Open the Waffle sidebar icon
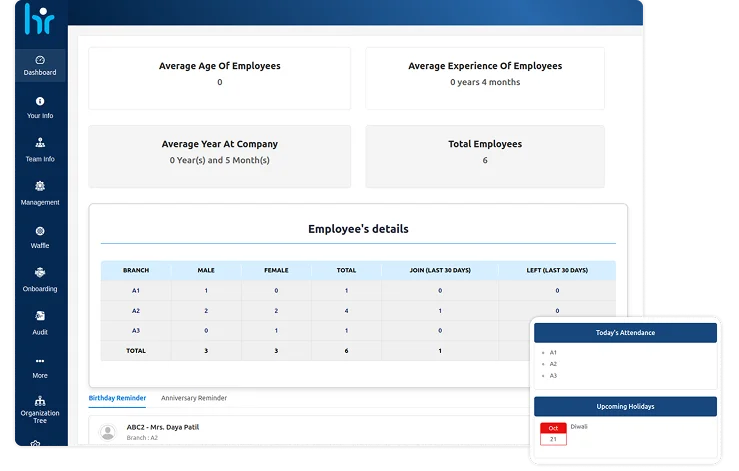This screenshot has width=739, height=471. coord(40,231)
